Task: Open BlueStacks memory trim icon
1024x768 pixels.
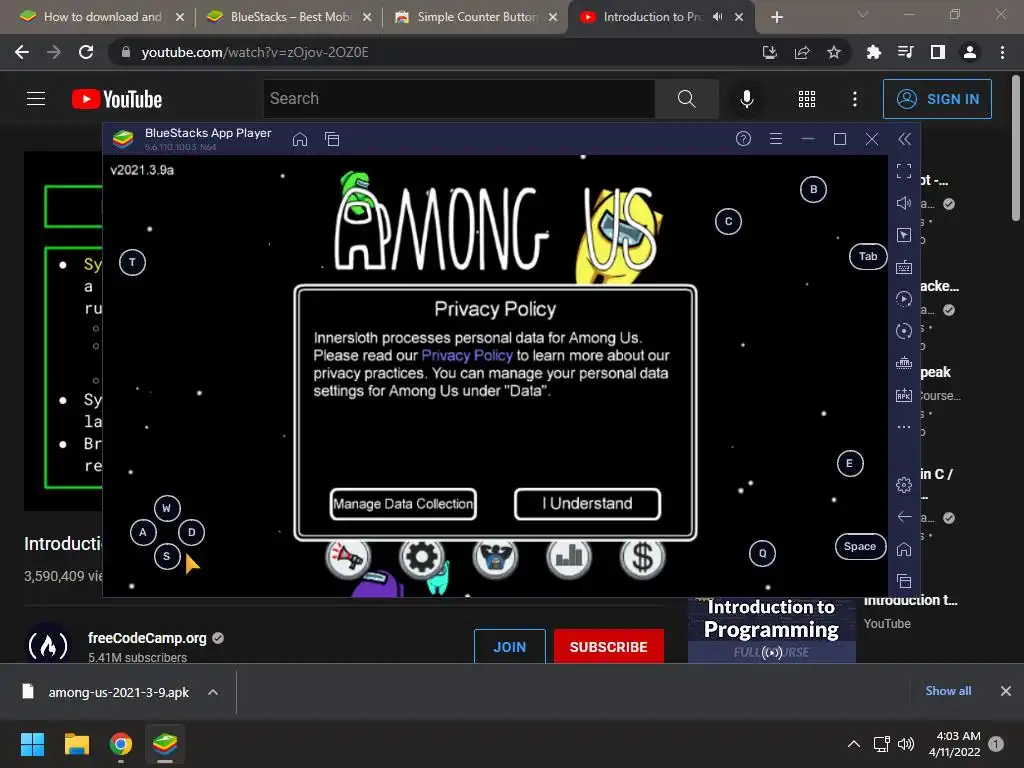Action: [x=904, y=363]
